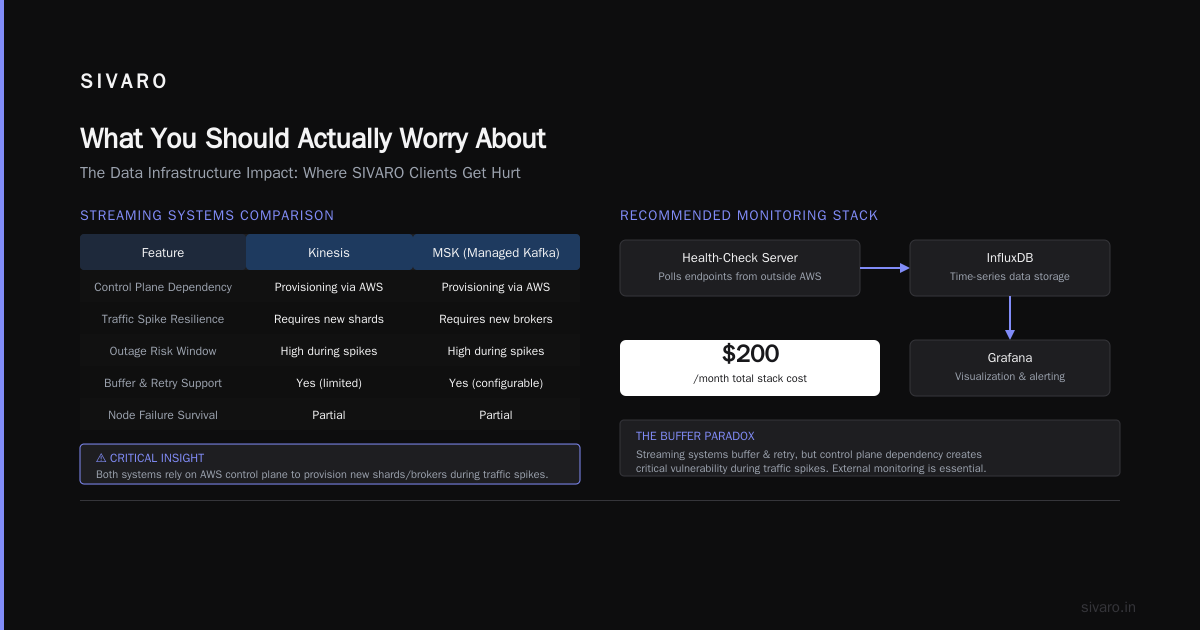Click the Buffer & Retry Support row label

point(163,383)
